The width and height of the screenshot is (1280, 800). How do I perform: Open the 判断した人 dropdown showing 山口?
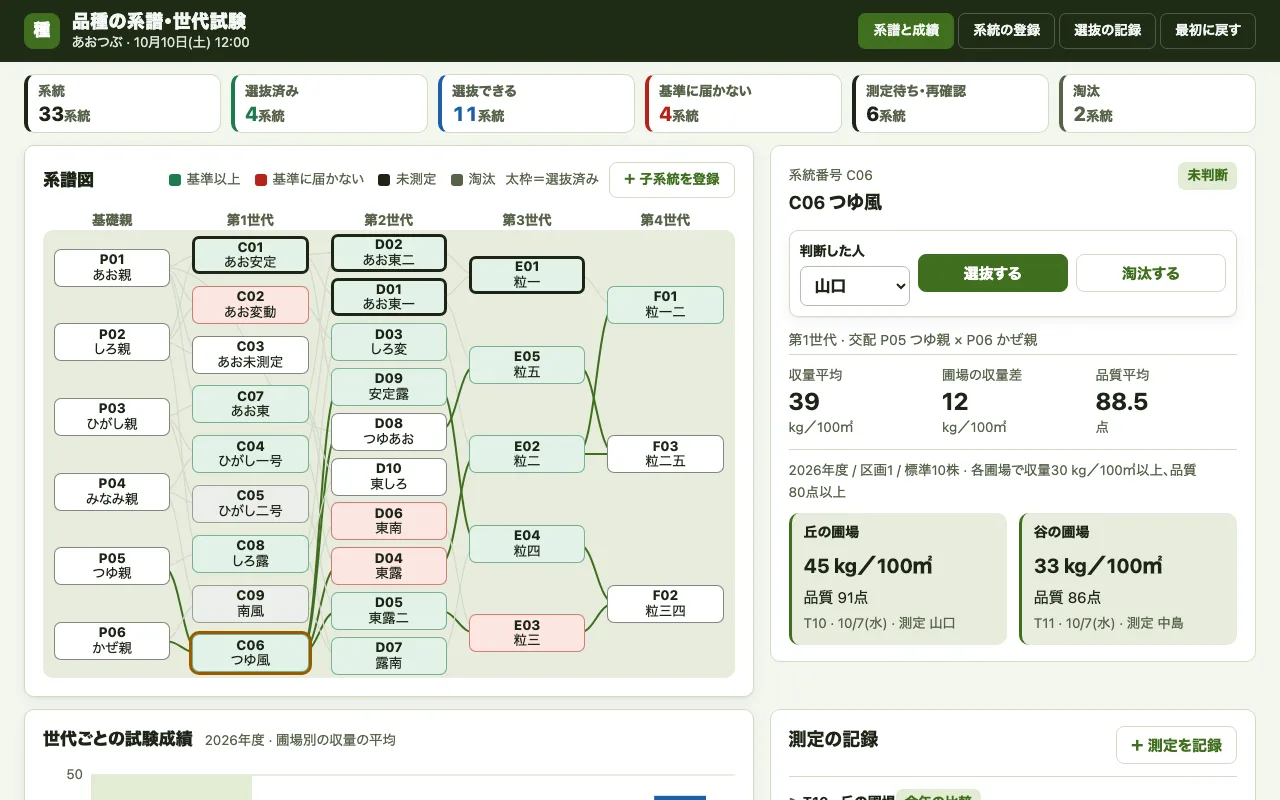[x=855, y=286]
